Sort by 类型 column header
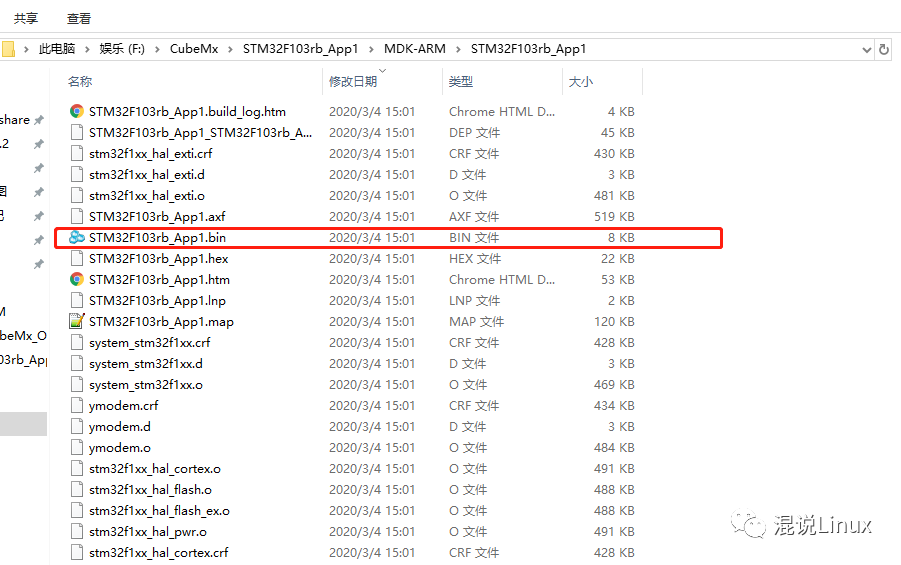The image size is (901, 565). pos(461,82)
